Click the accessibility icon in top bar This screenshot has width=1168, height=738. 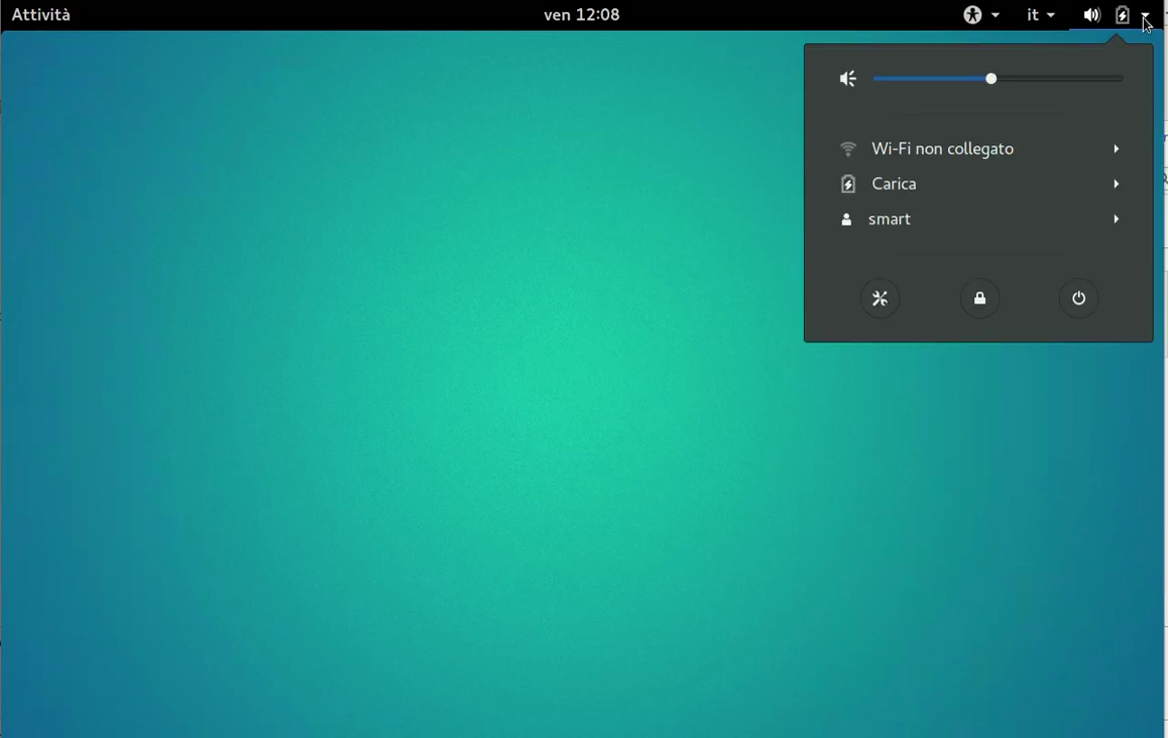pyautogui.click(x=972, y=15)
